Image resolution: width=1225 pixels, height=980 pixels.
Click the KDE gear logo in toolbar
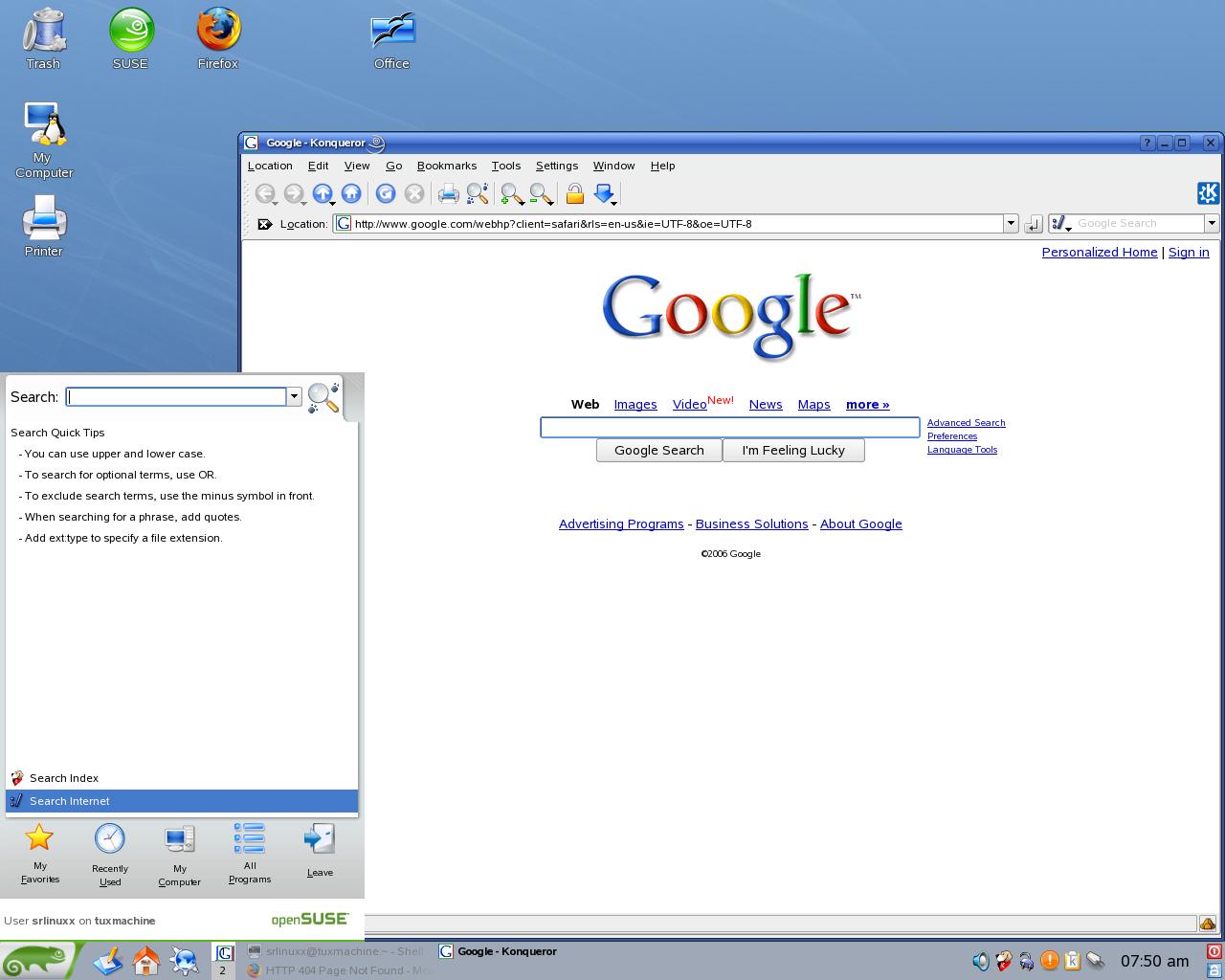click(x=1208, y=193)
